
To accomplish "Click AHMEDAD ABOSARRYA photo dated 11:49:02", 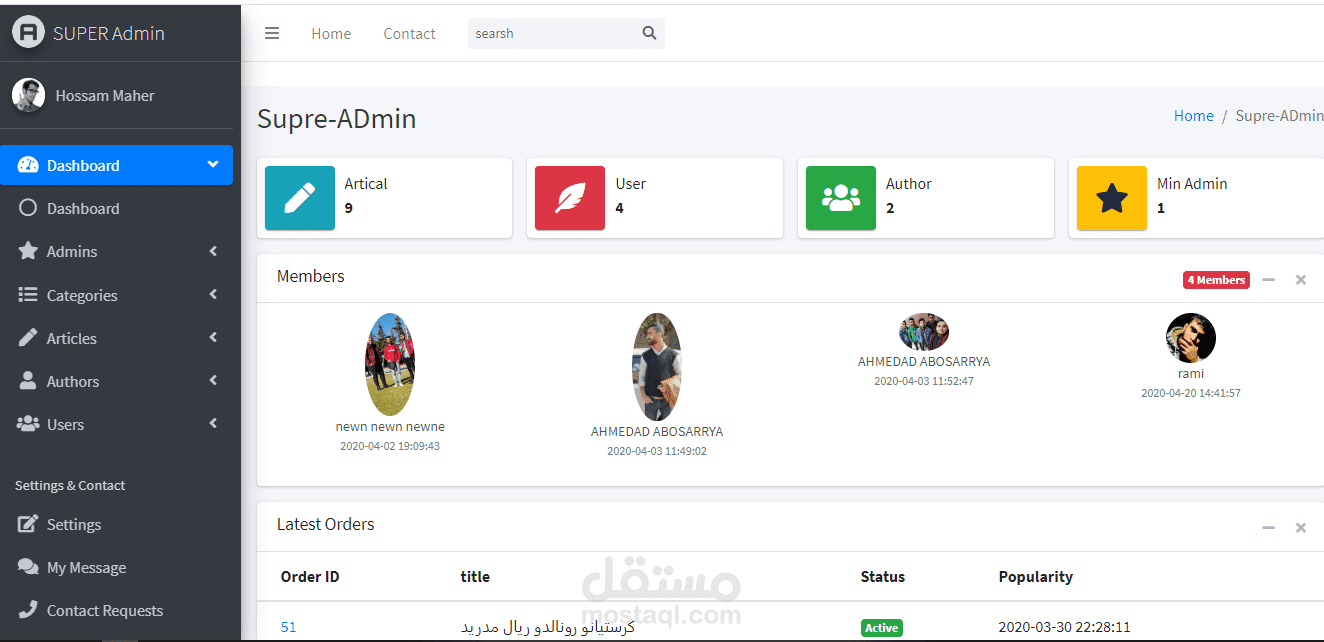I will point(657,367).
